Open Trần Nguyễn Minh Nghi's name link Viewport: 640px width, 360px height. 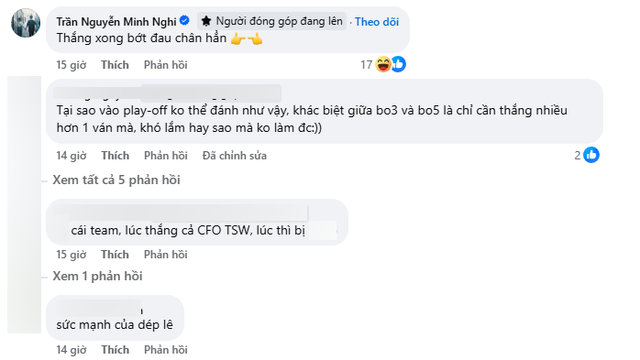click(x=116, y=22)
